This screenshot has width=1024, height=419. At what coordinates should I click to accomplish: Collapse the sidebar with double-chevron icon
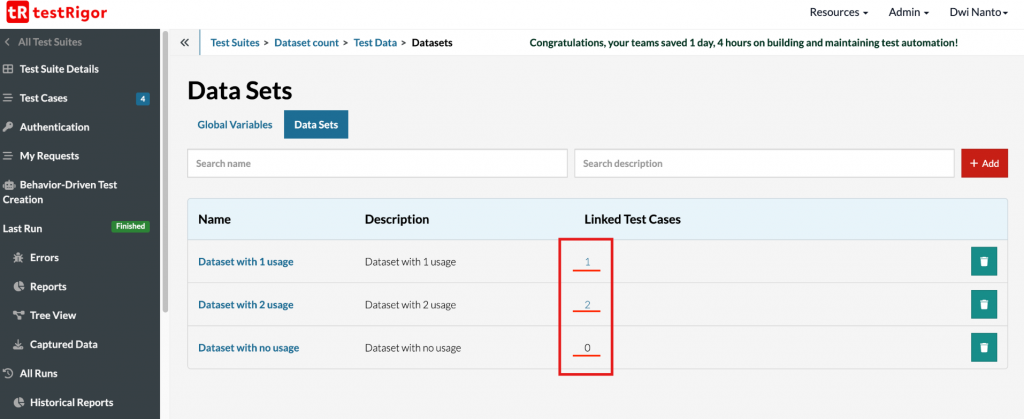[185, 43]
